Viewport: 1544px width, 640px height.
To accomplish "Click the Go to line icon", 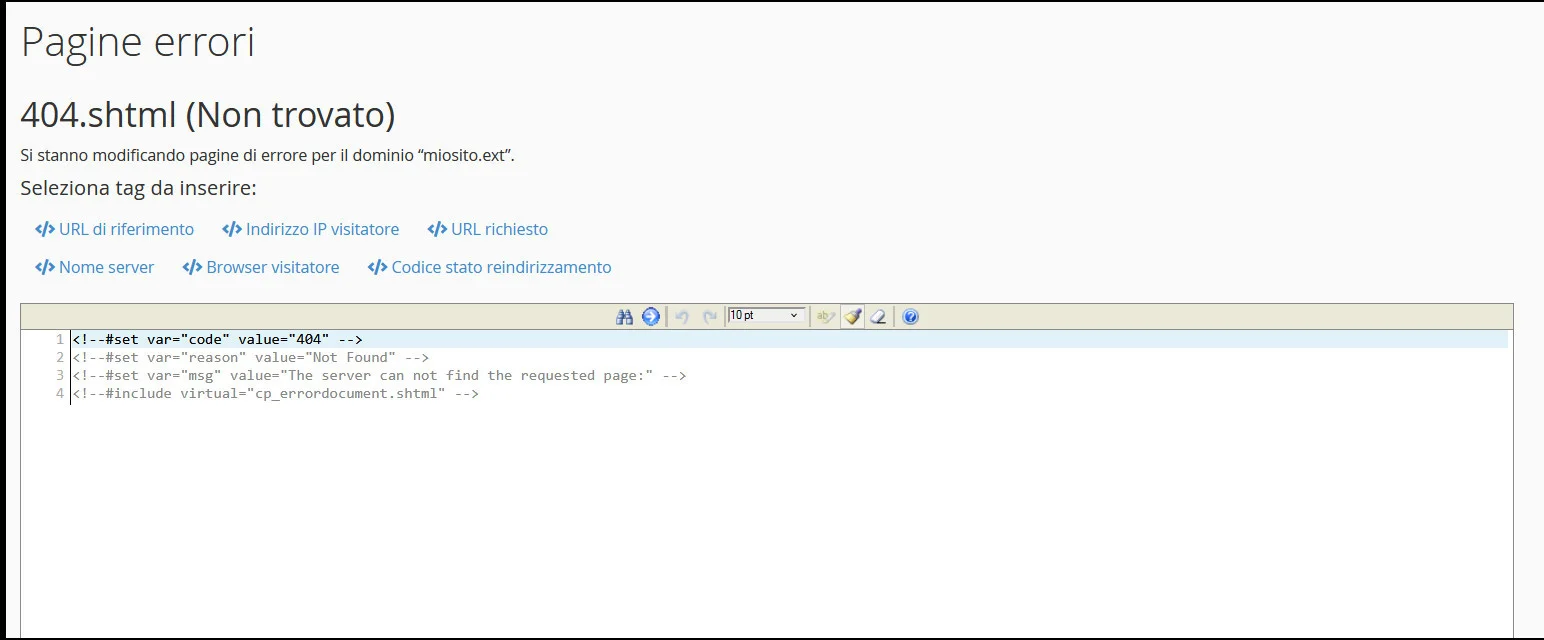I will [x=650, y=316].
